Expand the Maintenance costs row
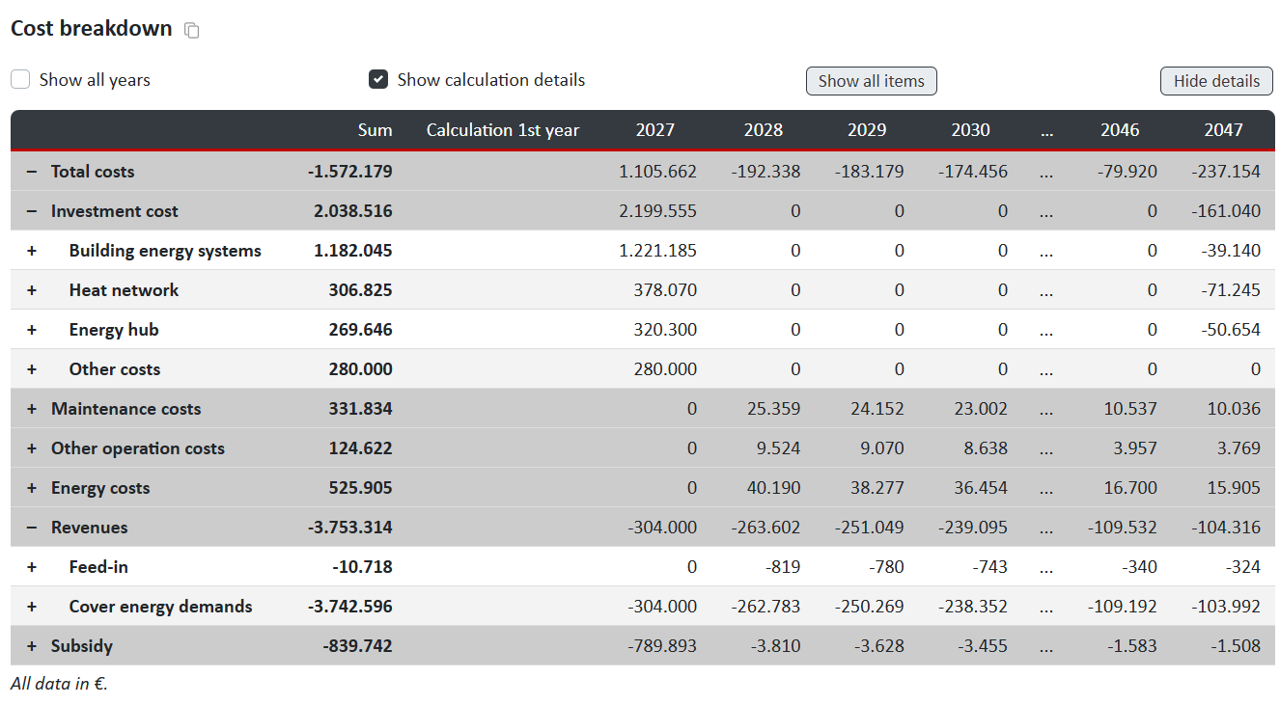The height and width of the screenshot is (705, 1280). tap(31, 409)
